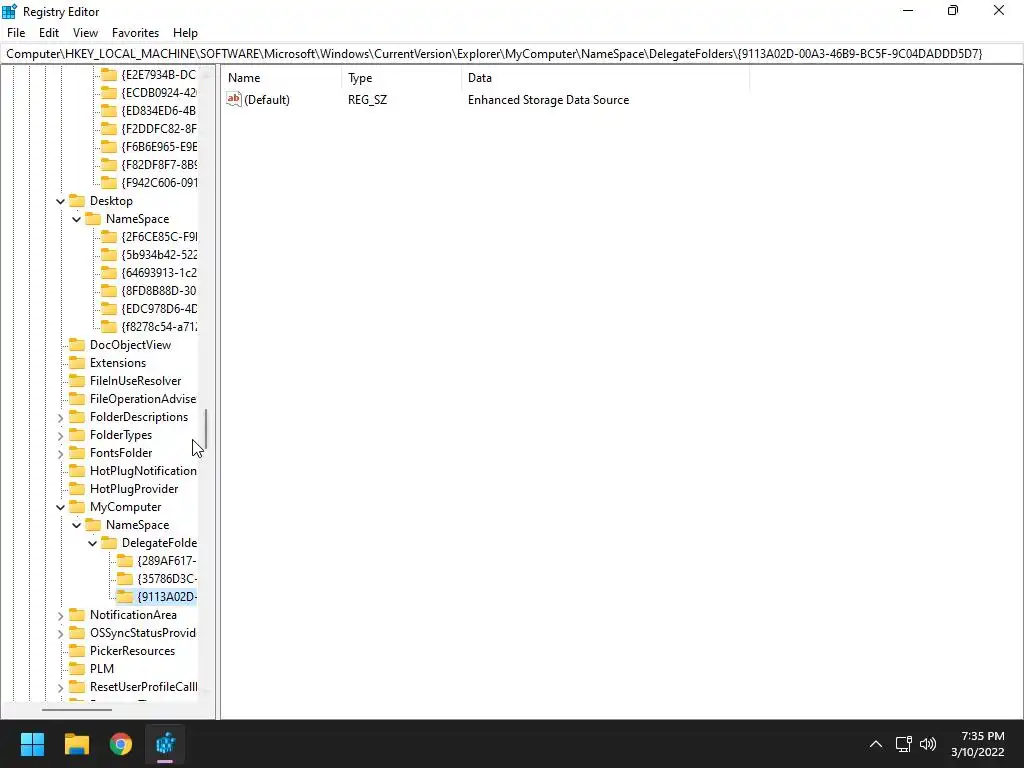The height and width of the screenshot is (768, 1024).
Task: Open the Help menu
Action: tap(185, 33)
